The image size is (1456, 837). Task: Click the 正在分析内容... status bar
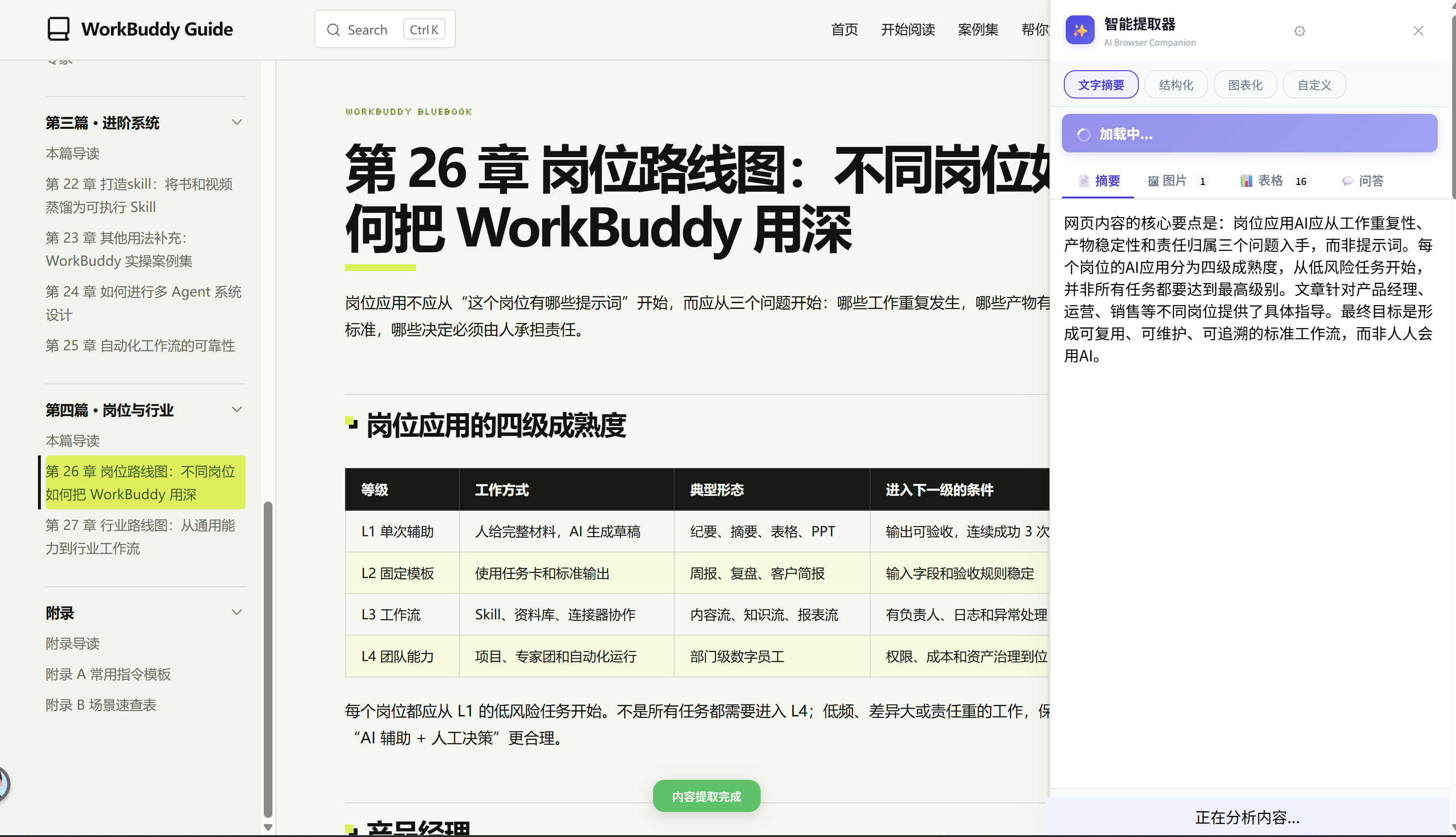coord(1247,817)
